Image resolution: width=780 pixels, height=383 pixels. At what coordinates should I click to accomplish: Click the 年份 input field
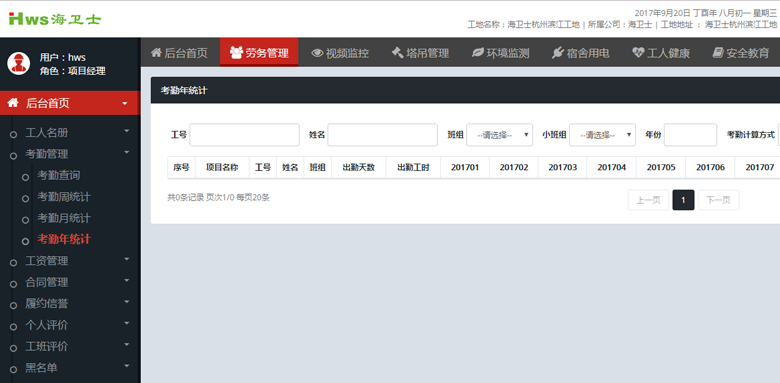click(690, 135)
